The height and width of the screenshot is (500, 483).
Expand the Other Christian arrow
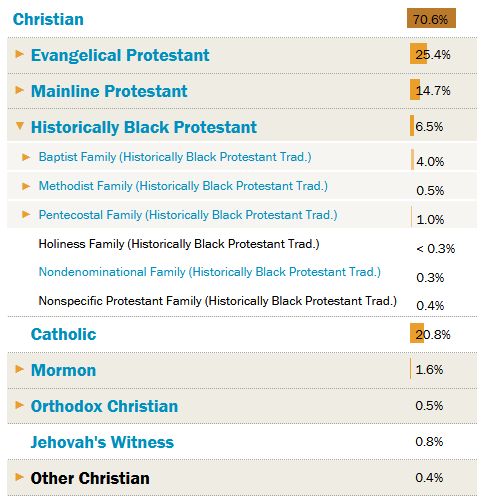pos(20,477)
